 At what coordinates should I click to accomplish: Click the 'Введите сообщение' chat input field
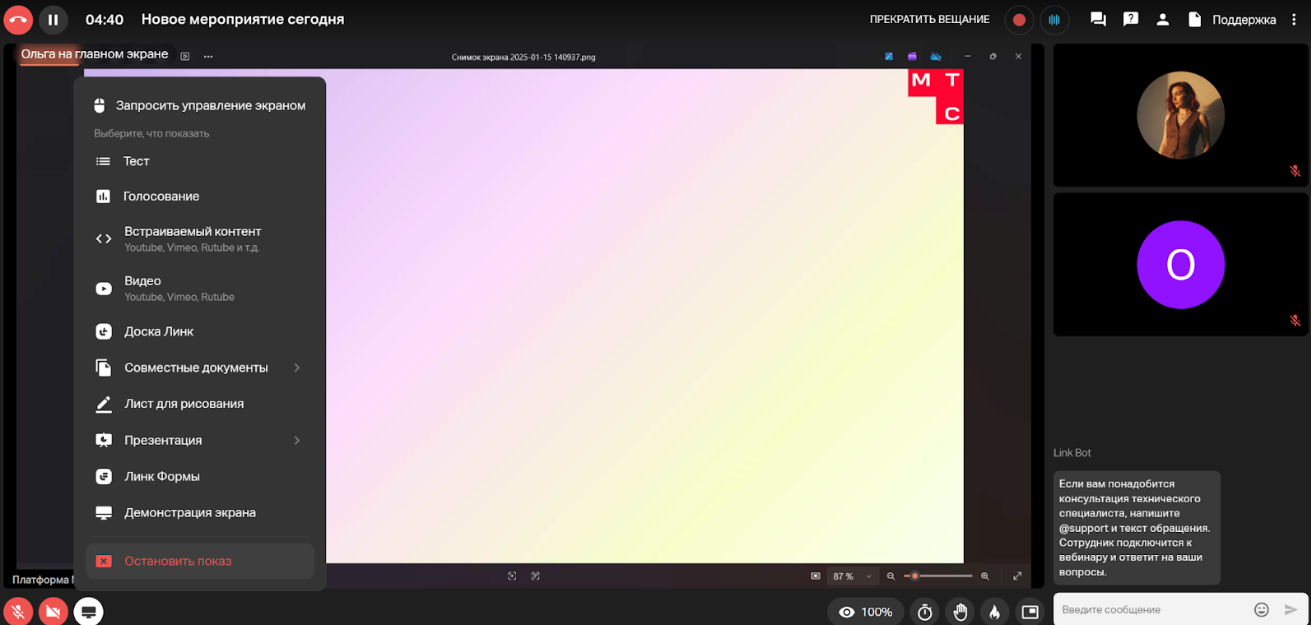[1152, 610]
